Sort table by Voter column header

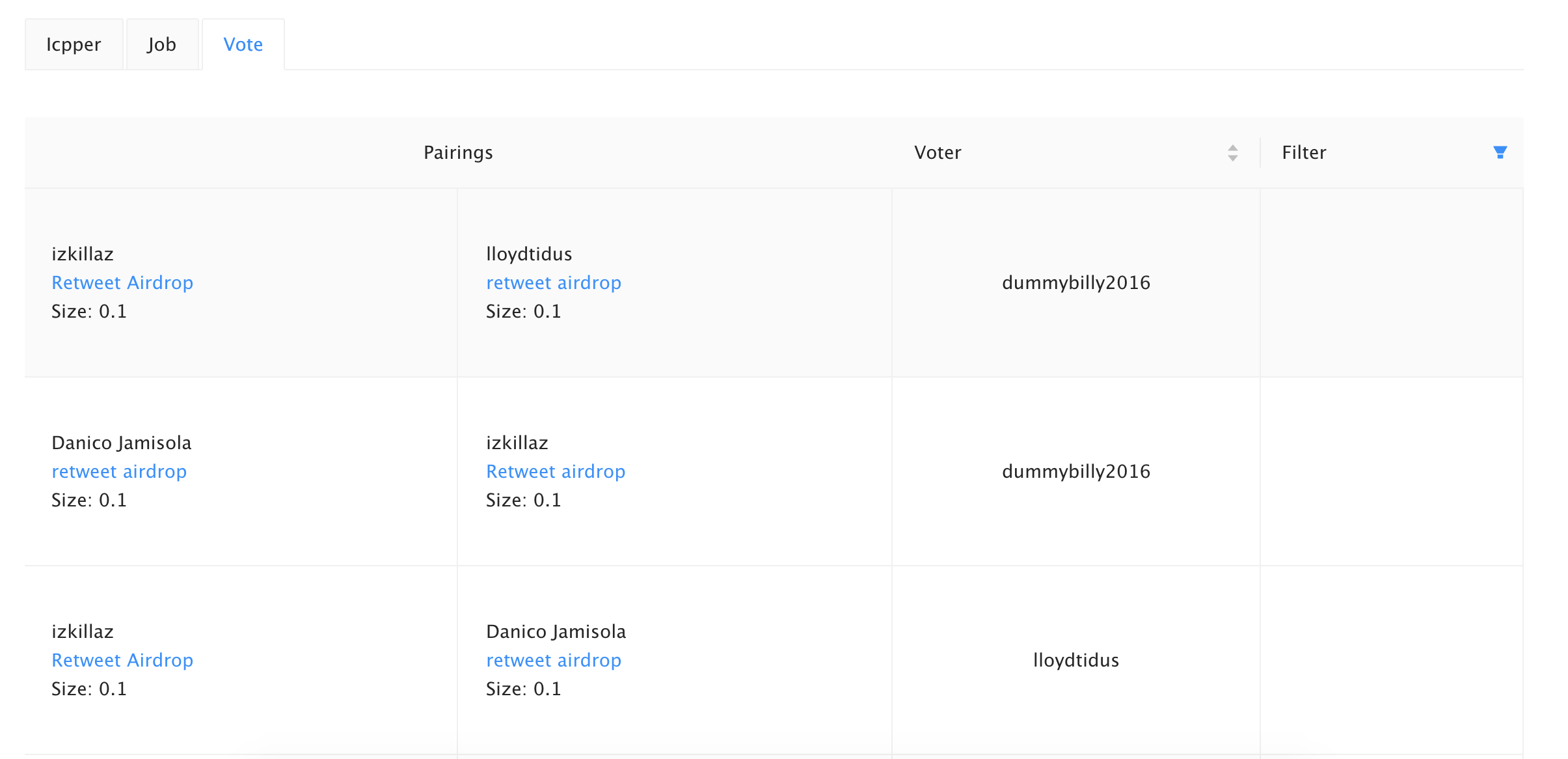click(x=937, y=152)
